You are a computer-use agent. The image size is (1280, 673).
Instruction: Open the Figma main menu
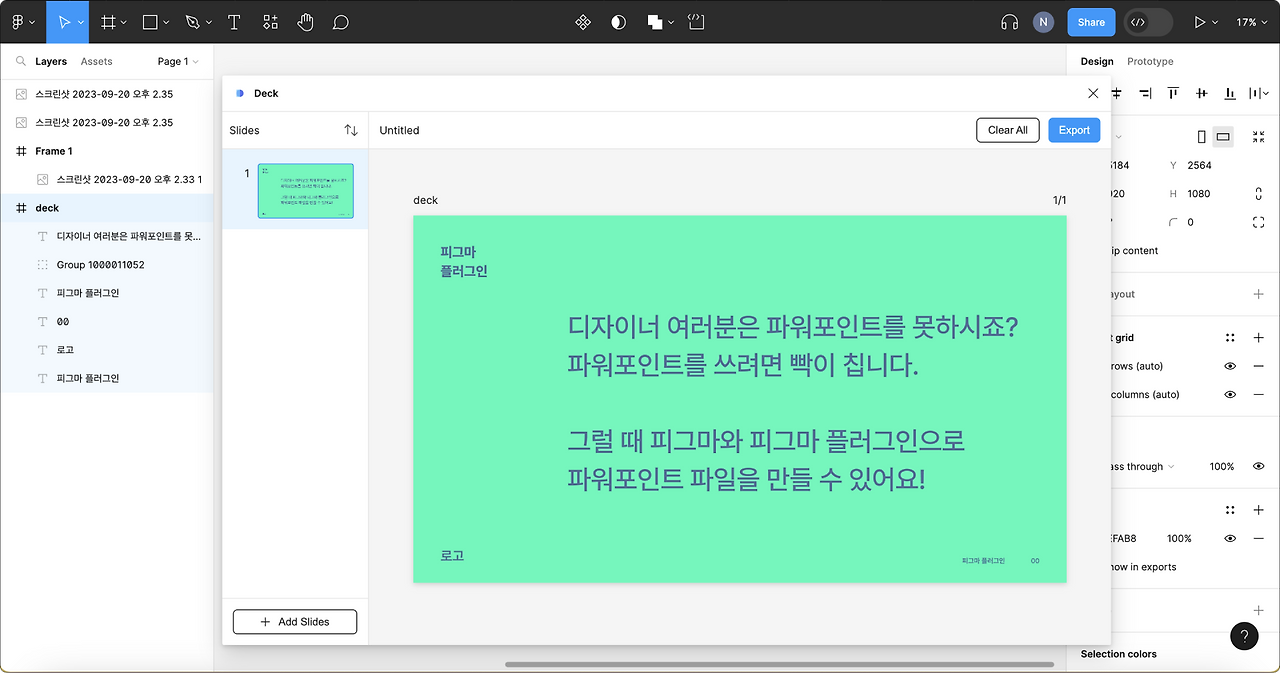pos(22,21)
